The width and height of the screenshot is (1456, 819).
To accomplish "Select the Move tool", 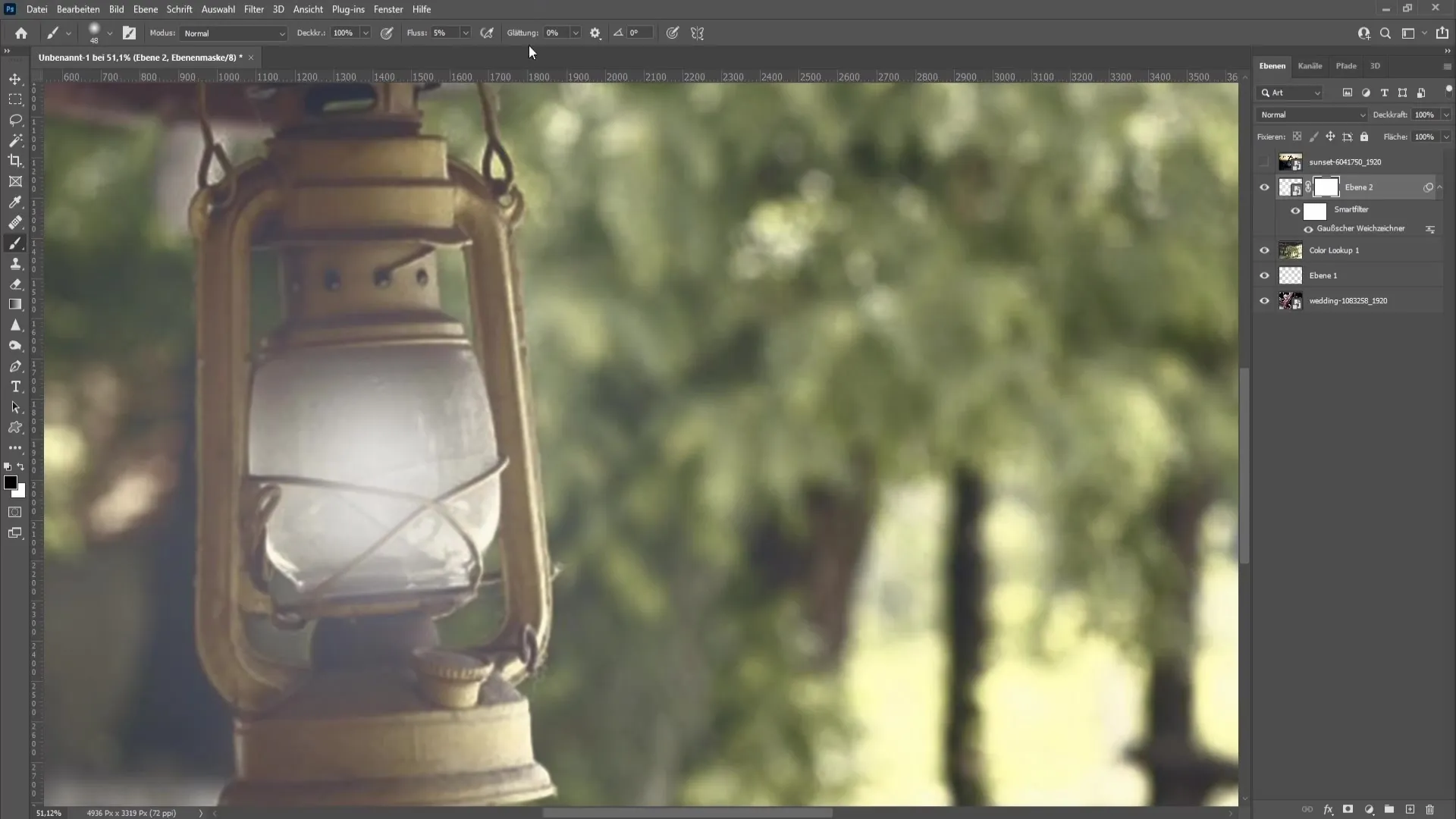I will click(15, 79).
